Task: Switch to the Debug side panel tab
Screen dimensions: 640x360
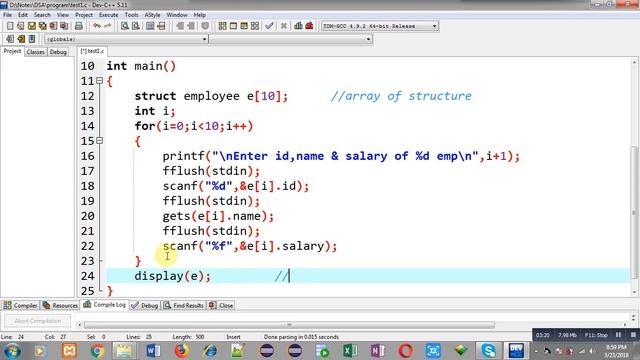Action: click(58, 52)
